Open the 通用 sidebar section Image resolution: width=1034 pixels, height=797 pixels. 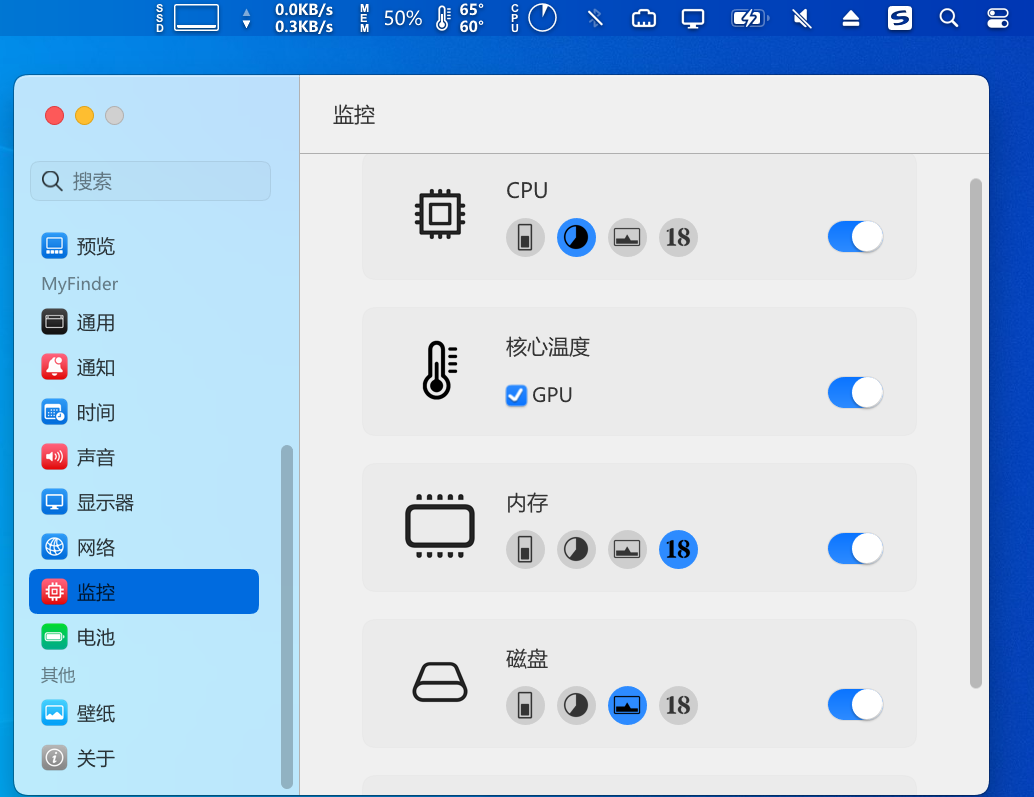tap(144, 322)
